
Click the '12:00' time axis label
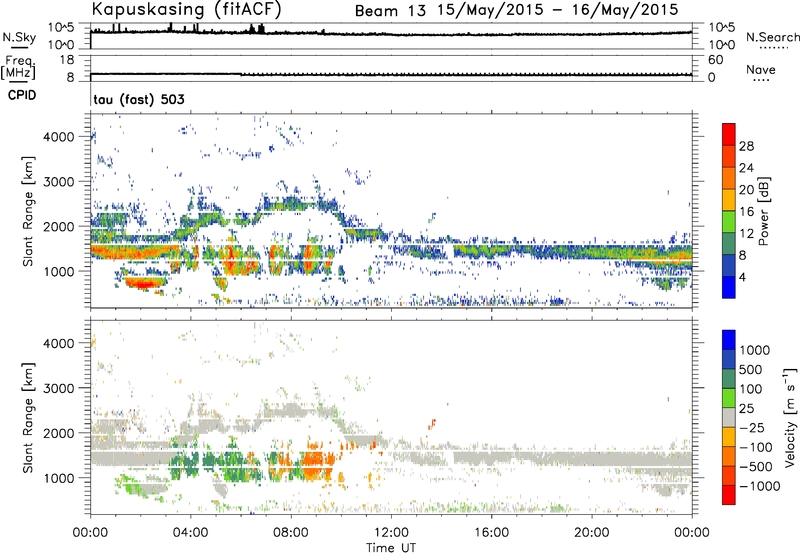(x=391, y=533)
